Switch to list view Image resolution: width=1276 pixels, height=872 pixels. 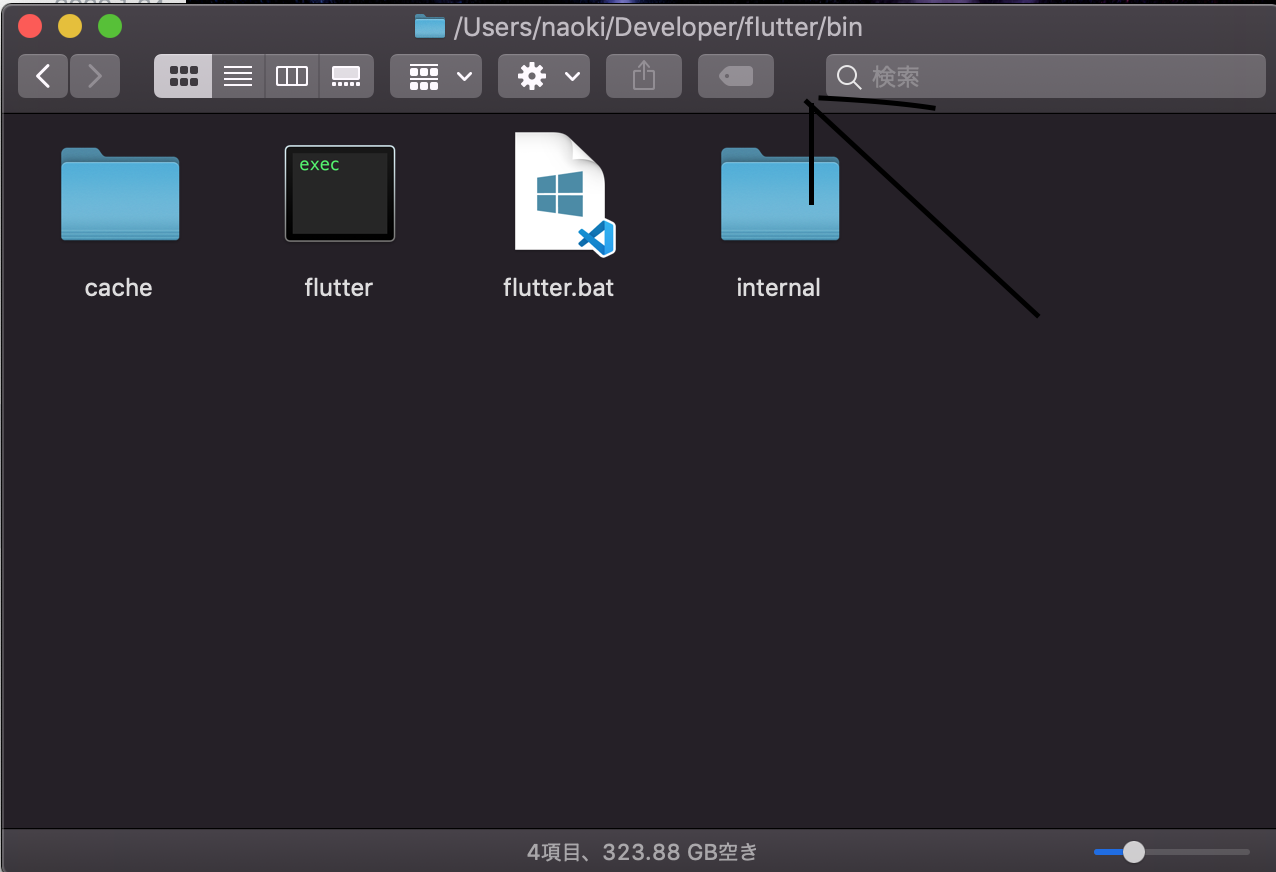(x=238, y=76)
